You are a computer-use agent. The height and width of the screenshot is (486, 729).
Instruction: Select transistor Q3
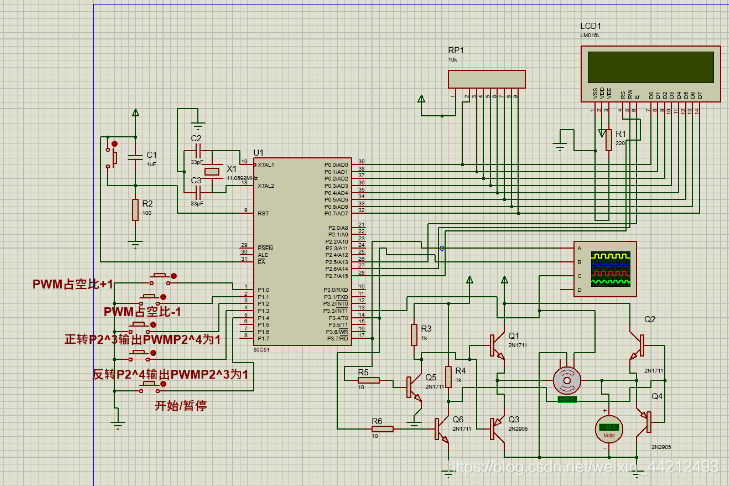click(x=497, y=428)
